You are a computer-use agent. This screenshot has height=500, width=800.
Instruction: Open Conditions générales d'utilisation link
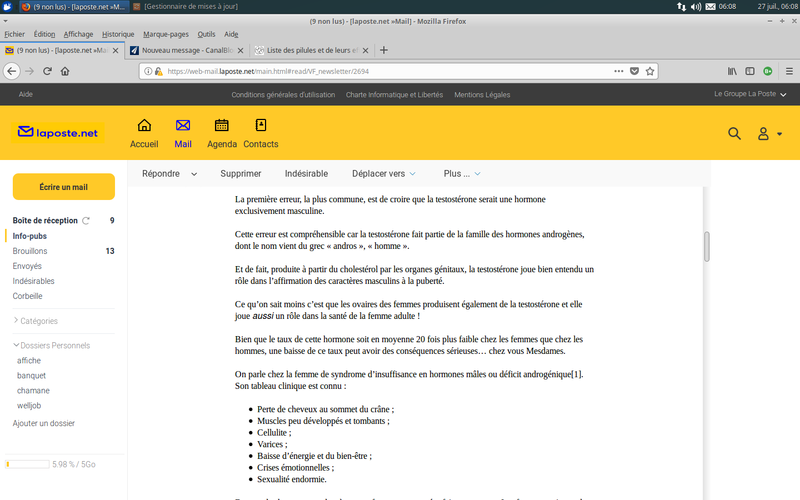[283, 95]
